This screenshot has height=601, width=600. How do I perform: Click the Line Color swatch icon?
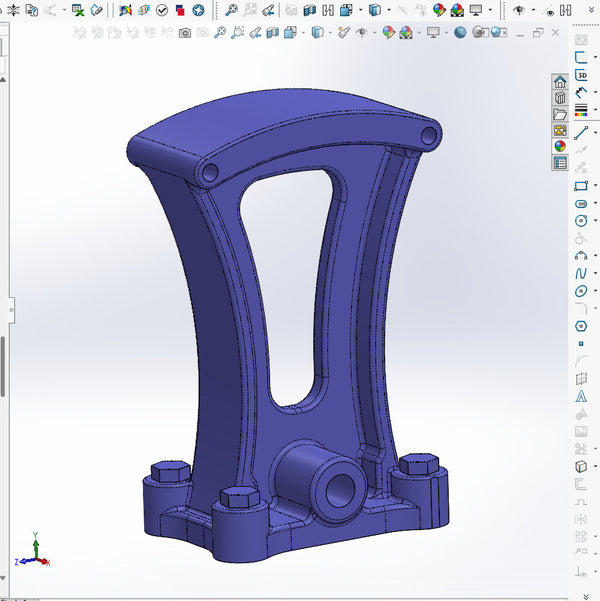580,111
